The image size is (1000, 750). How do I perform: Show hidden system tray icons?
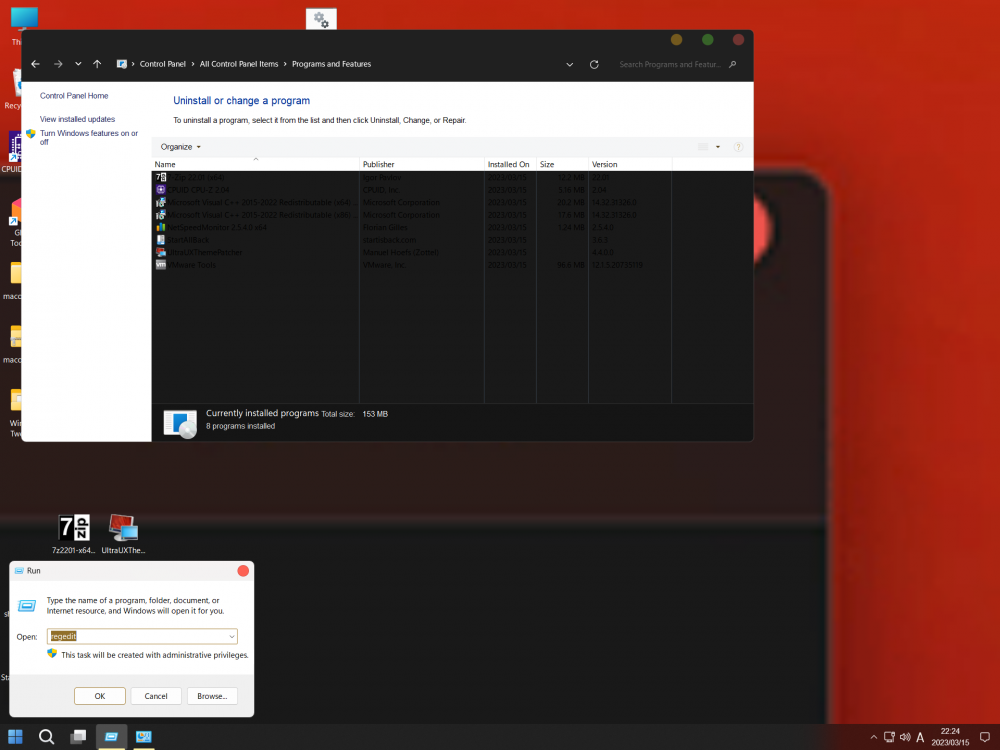click(873, 737)
